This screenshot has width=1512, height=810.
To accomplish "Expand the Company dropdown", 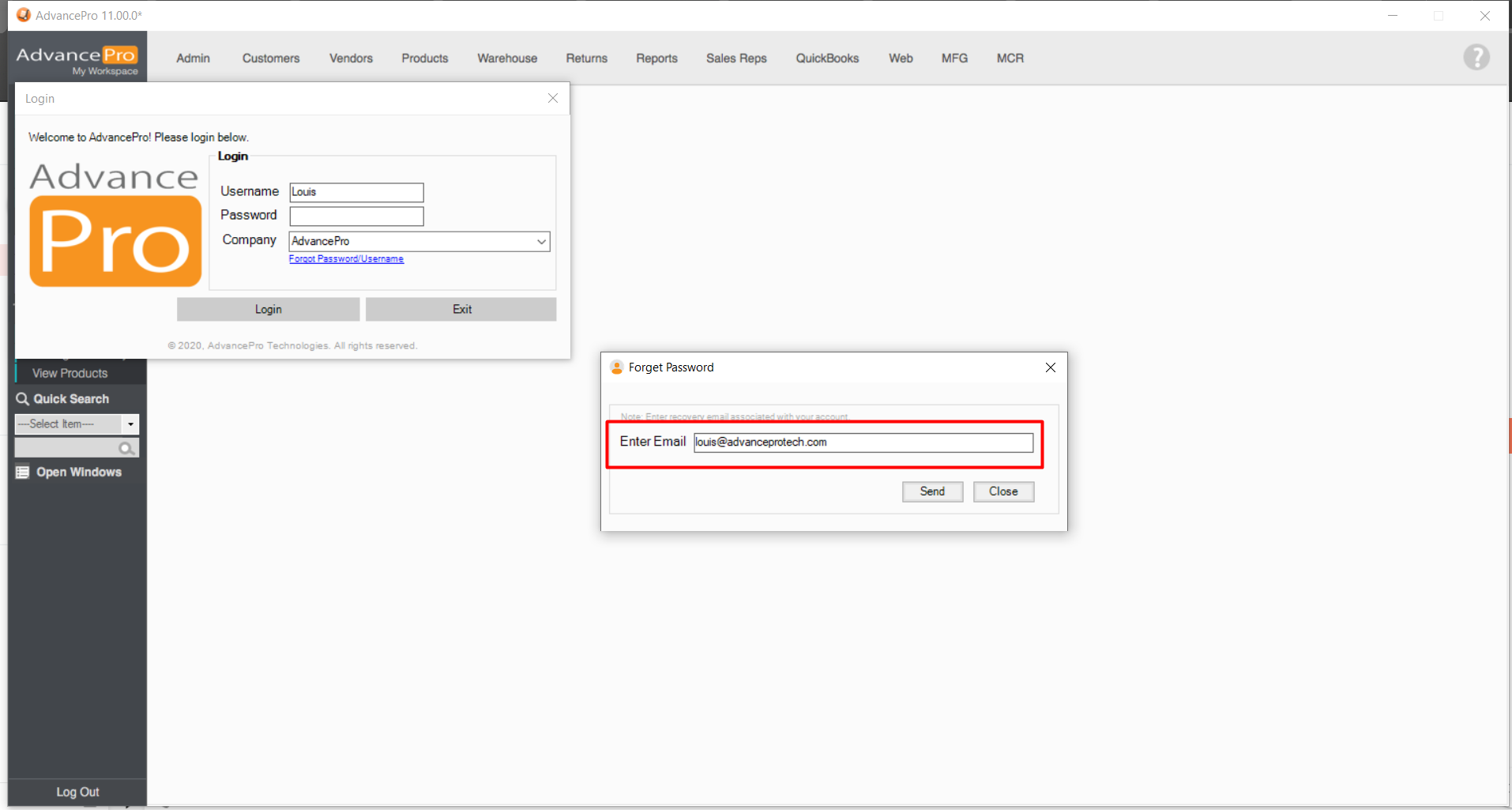I will click(x=541, y=242).
